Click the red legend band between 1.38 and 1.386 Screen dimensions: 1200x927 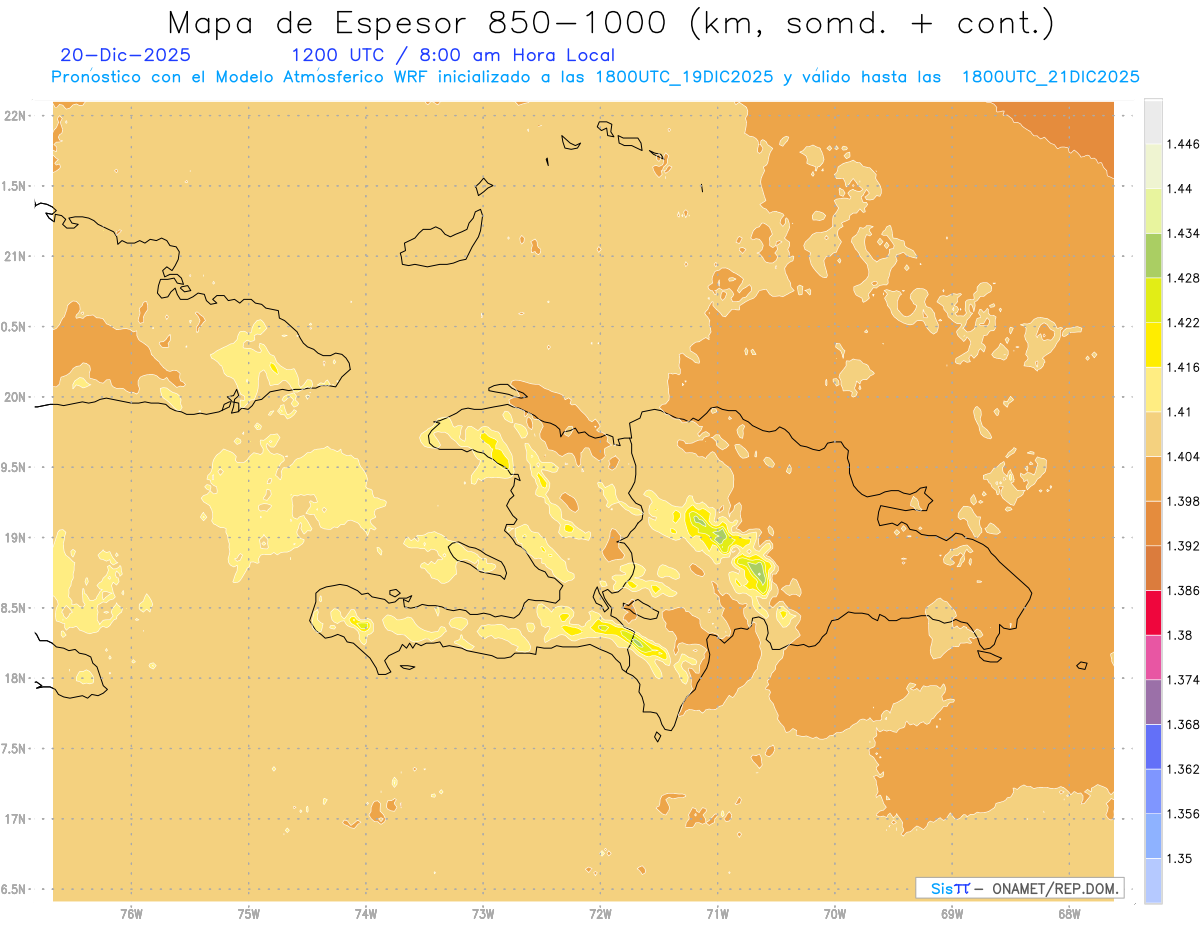tap(1153, 612)
